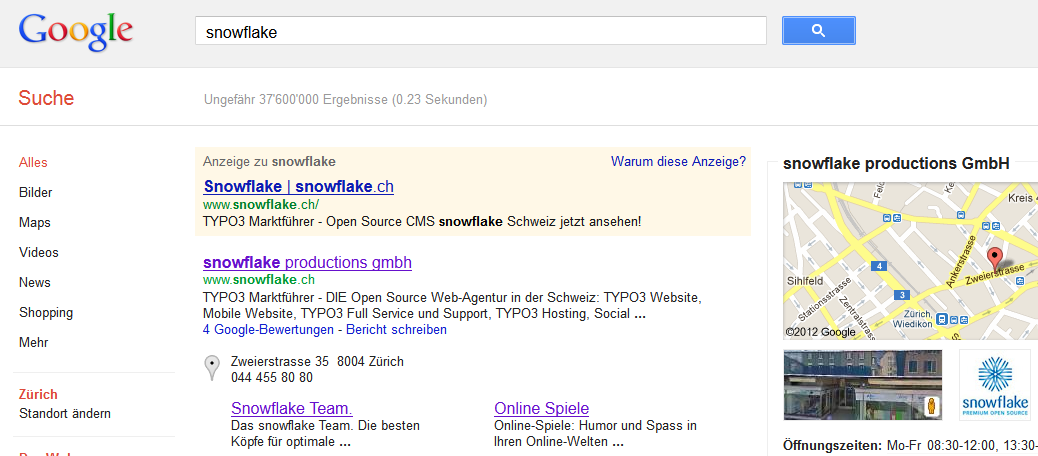Click the red map pin on the map
1038x456 pixels.
(x=996, y=258)
